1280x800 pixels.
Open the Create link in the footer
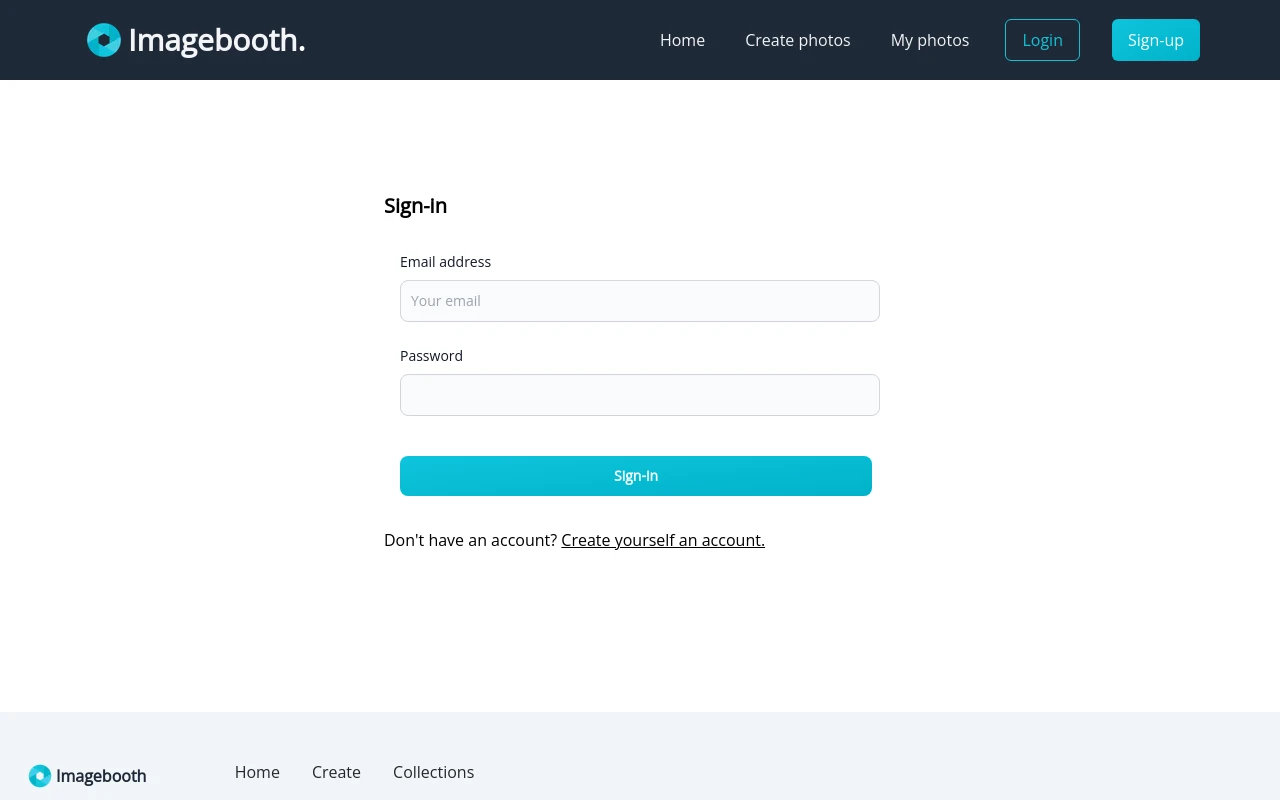pos(336,772)
